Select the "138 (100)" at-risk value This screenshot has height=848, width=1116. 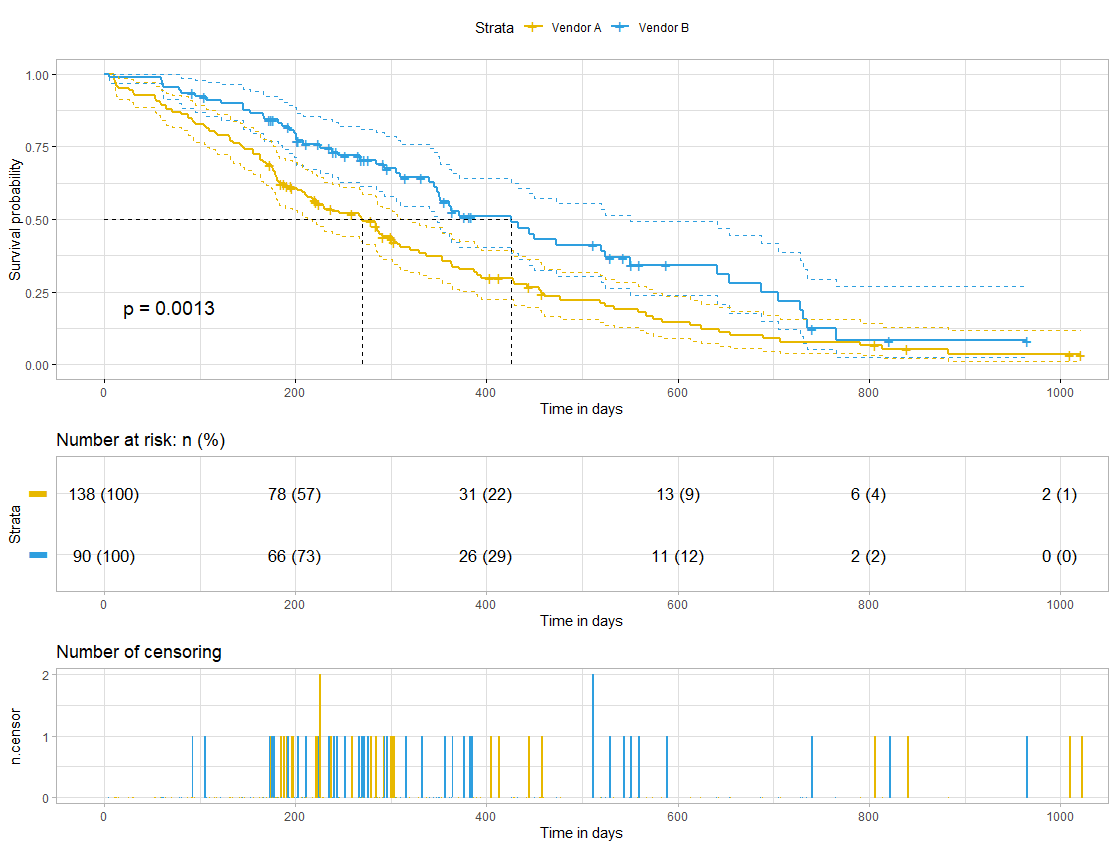(x=104, y=495)
